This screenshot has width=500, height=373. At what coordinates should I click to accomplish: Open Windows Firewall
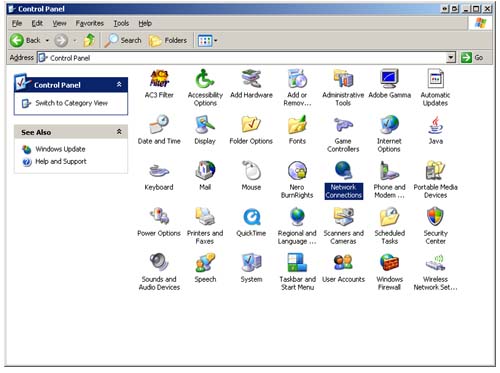coord(389,272)
